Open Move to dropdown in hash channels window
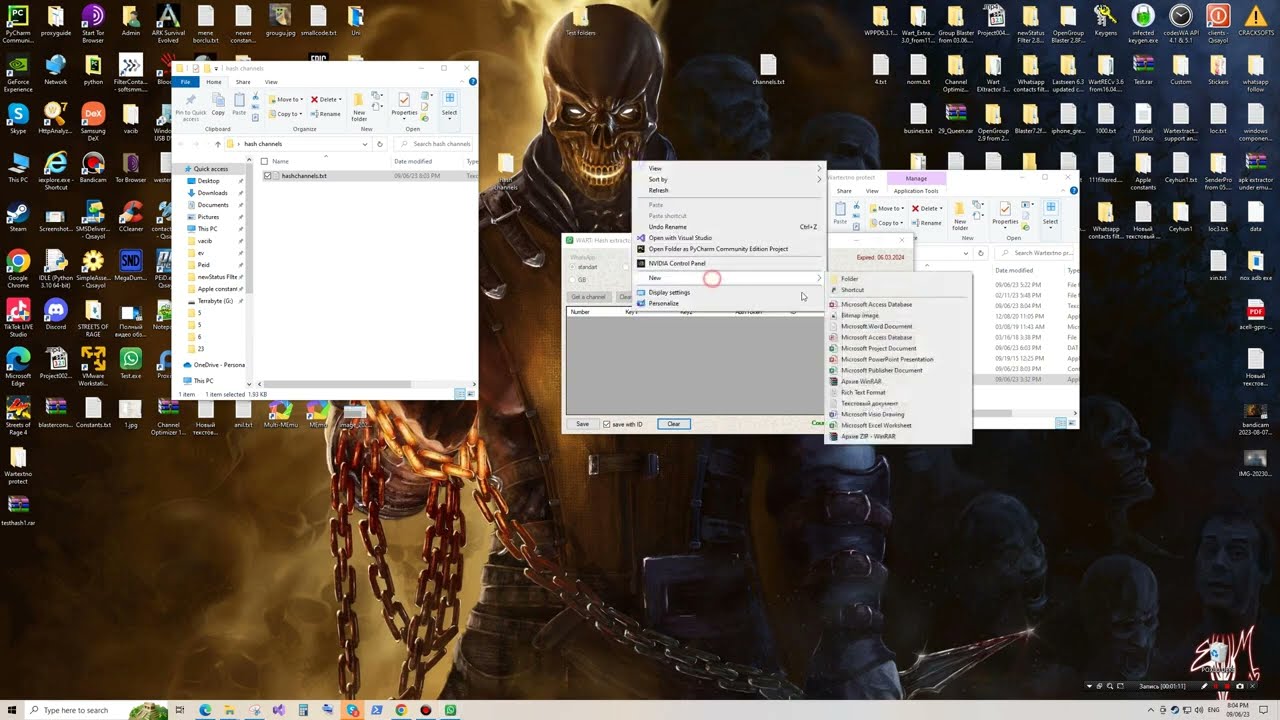This screenshot has width=1280, height=720. 285,99
